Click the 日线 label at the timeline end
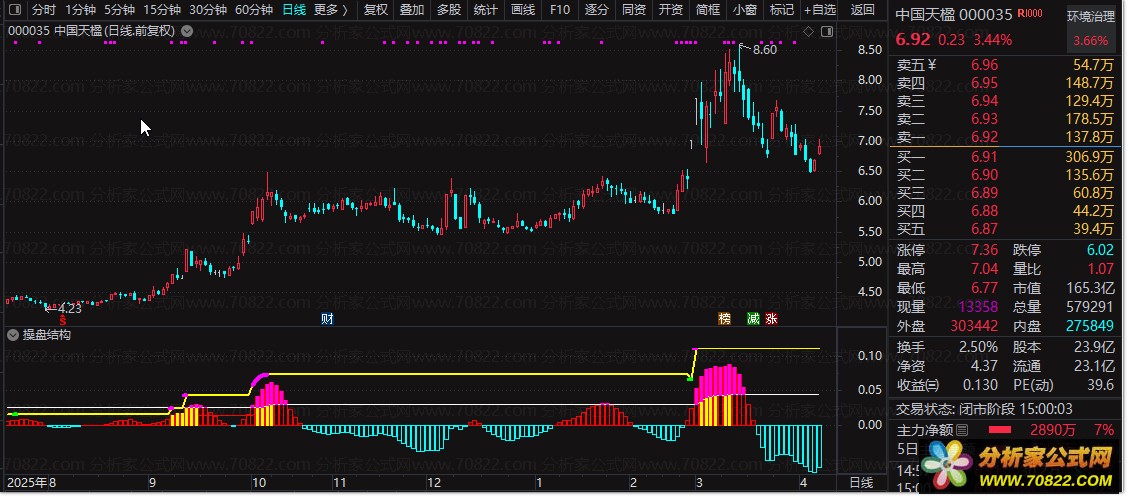 click(x=861, y=483)
